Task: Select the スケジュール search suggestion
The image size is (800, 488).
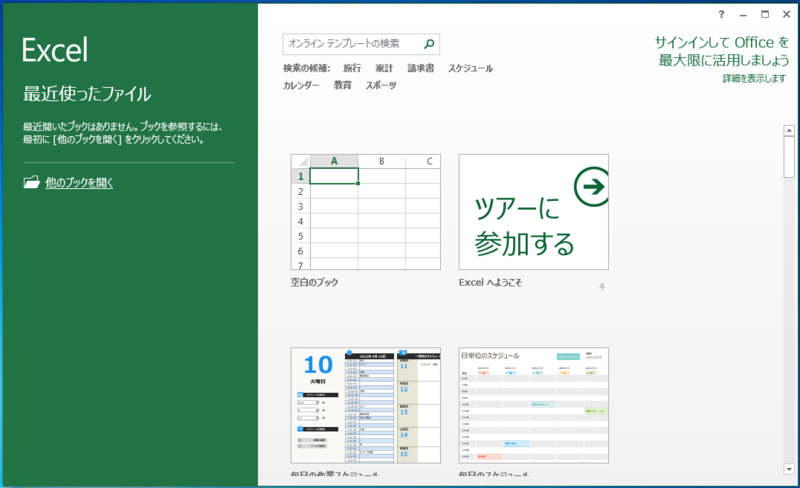Action: [x=470, y=68]
